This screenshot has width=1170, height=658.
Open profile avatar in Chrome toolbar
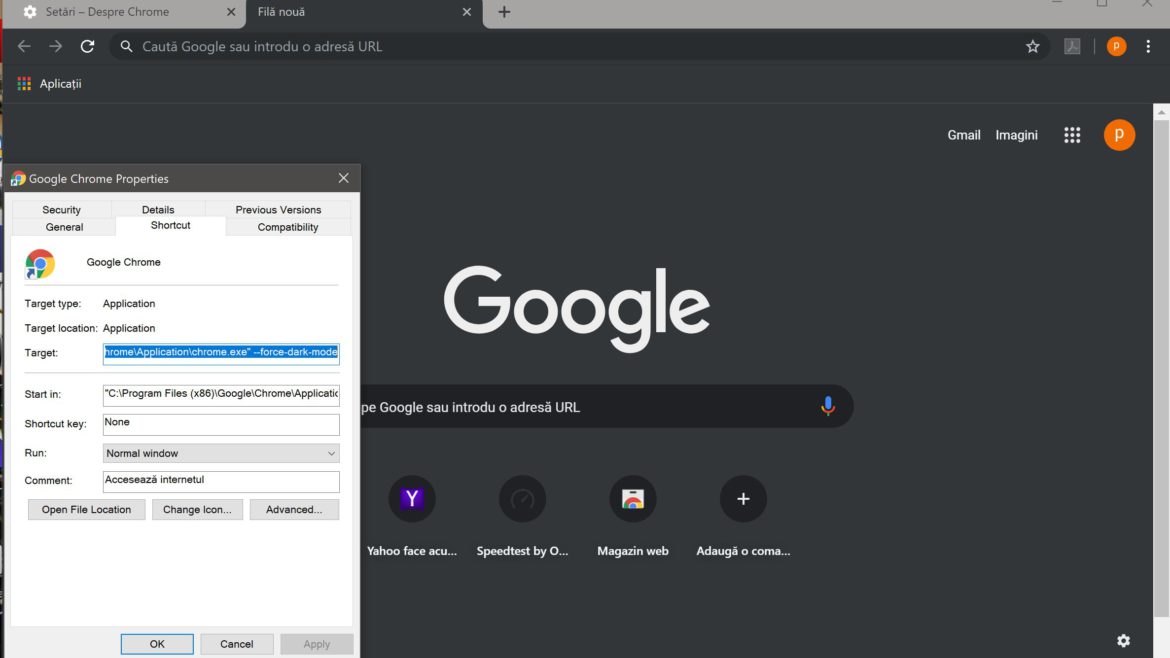coord(1116,46)
